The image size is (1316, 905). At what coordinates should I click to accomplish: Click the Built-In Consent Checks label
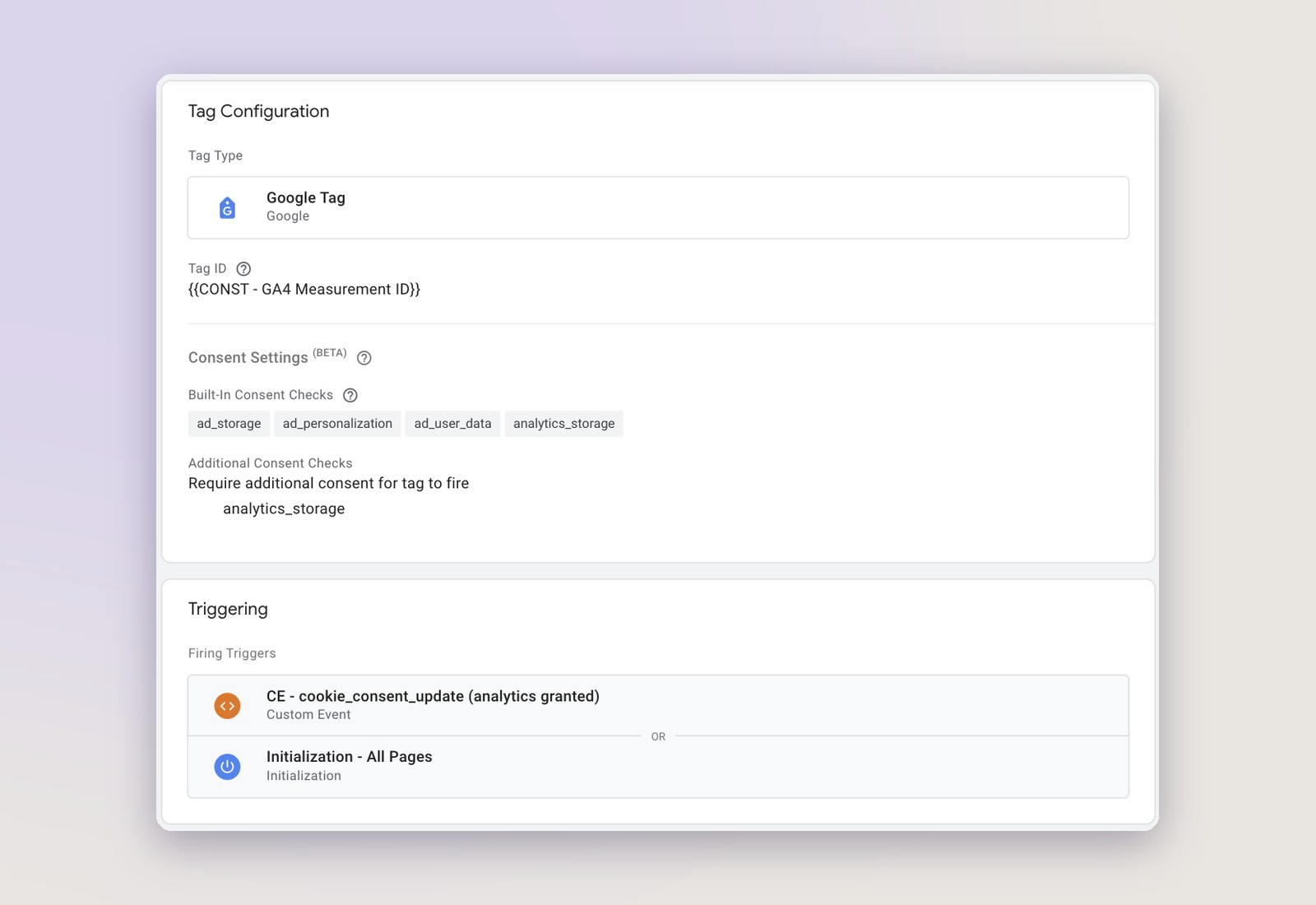pyautogui.click(x=261, y=395)
